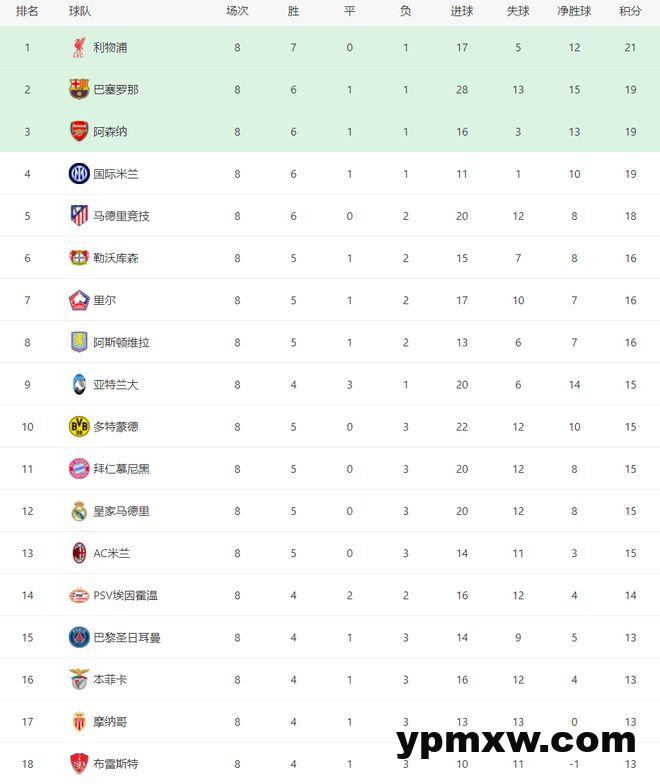Click the 排名 column header

(x=28, y=11)
